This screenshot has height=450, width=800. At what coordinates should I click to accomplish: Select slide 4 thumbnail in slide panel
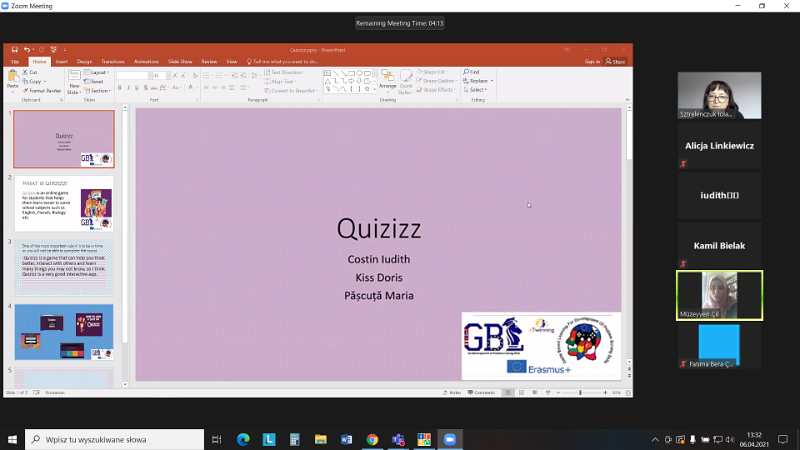coord(64,332)
